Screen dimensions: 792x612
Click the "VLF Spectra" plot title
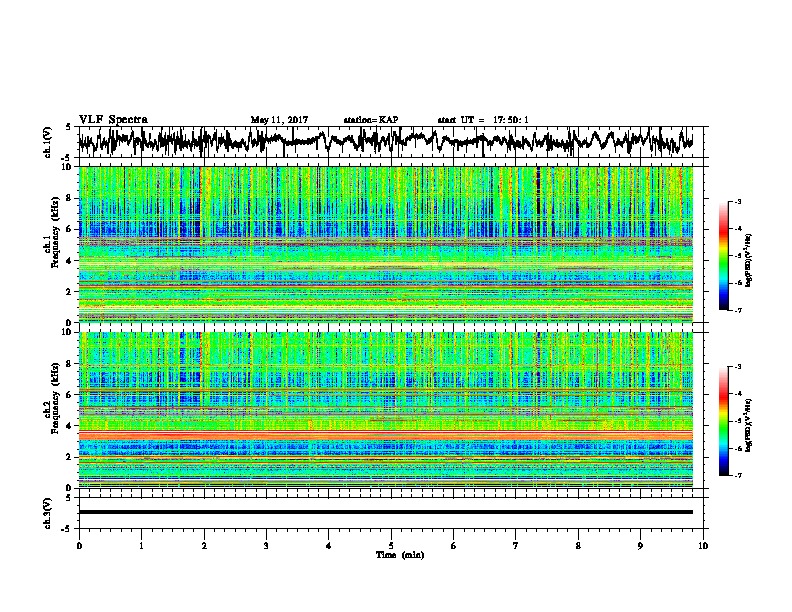click(113, 119)
